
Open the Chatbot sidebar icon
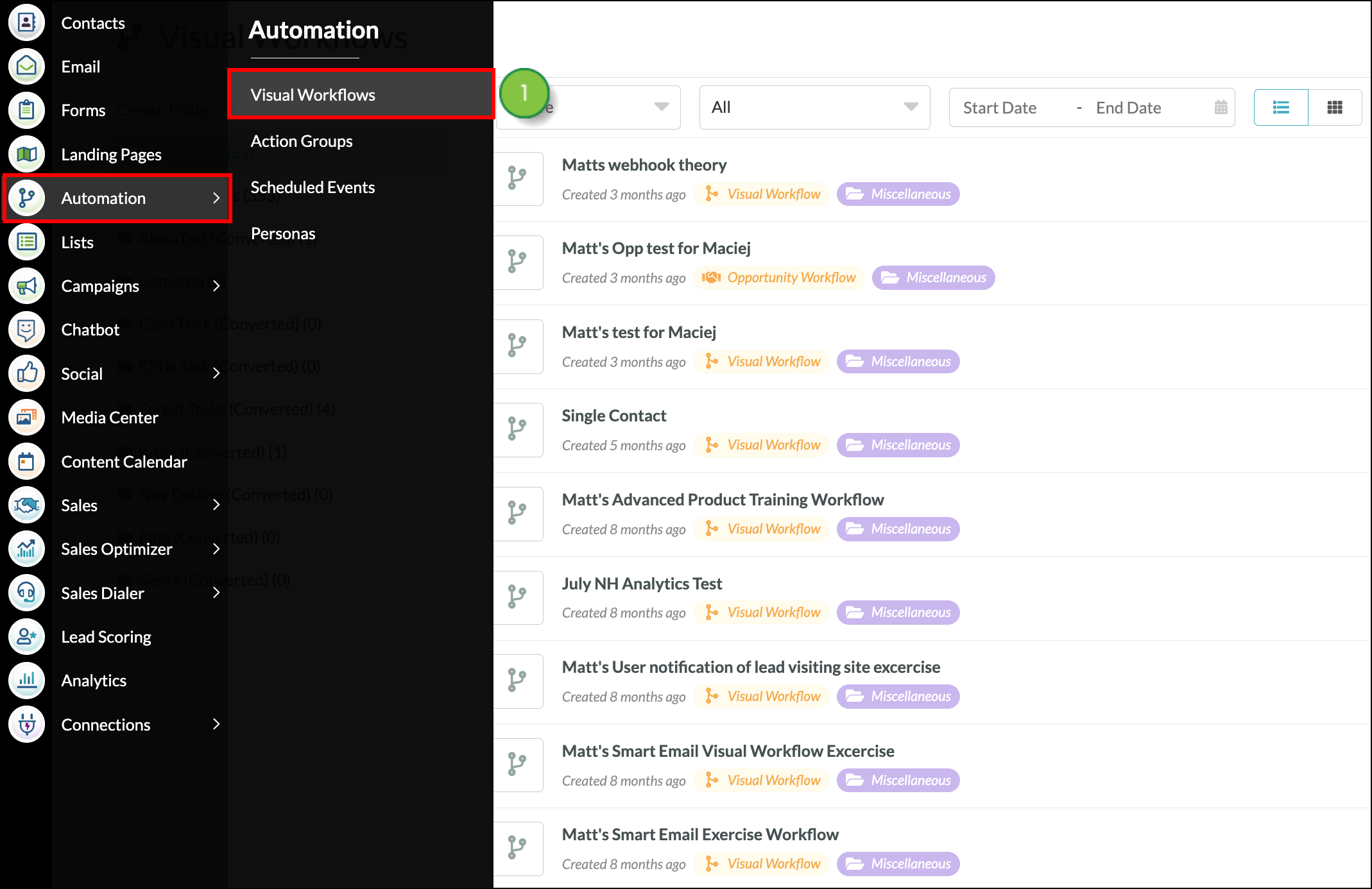(x=26, y=330)
